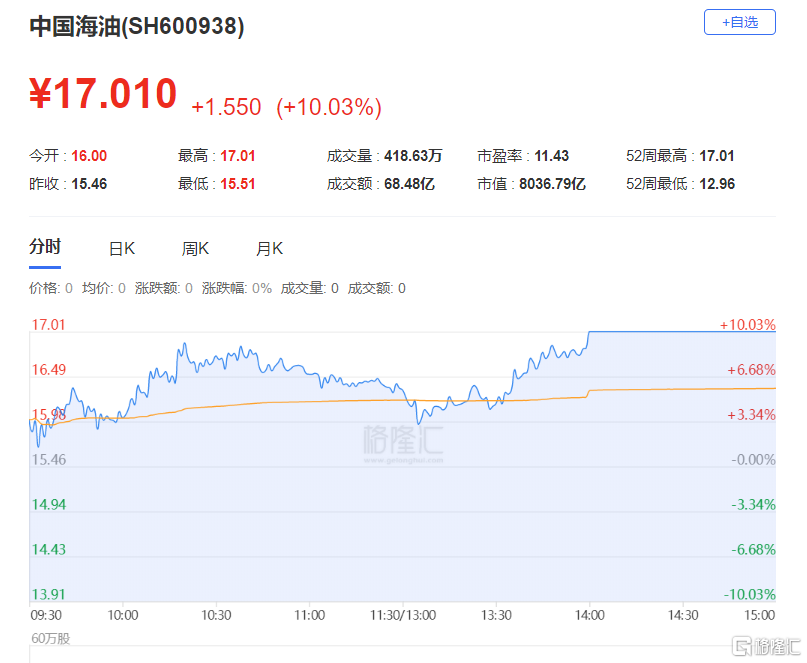
Task: Click the 价格: 0 readout above chart
Action: click(x=50, y=288)
